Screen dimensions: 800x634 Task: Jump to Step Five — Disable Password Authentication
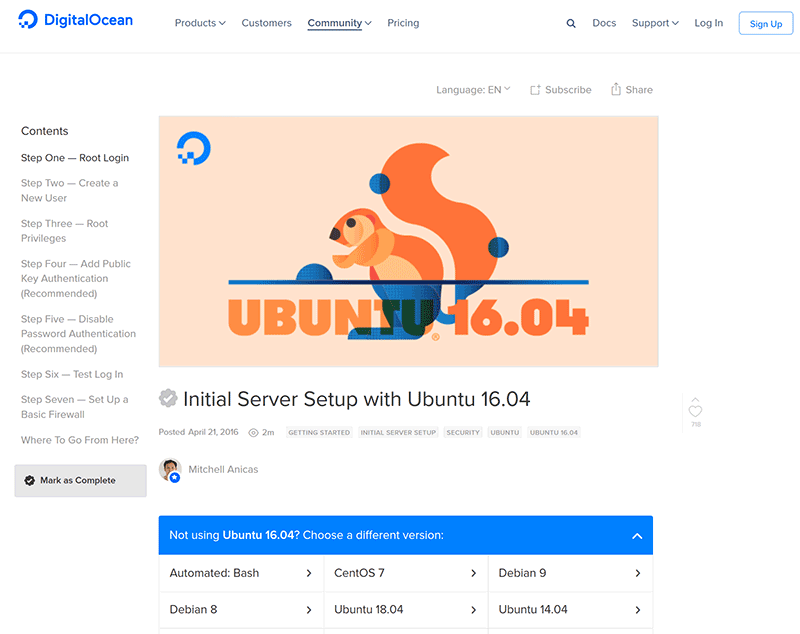78,334
